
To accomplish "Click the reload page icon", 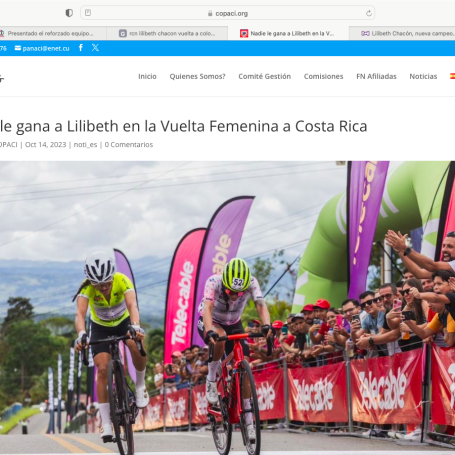I will coord(369,13).
